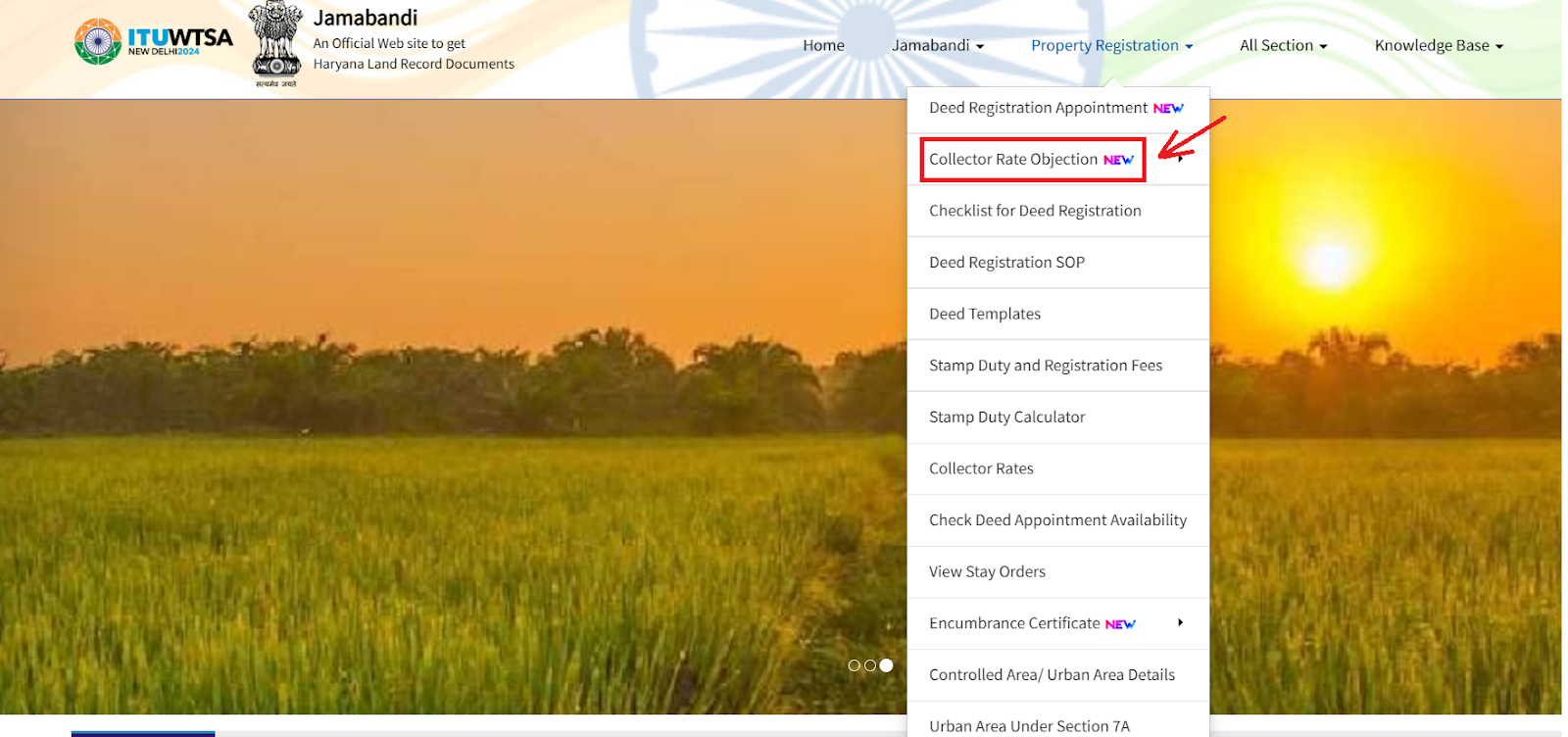This screenshot has width=1568, height=737.
Task: Select the third carousel slide dot
Action: tap(886, 665)
